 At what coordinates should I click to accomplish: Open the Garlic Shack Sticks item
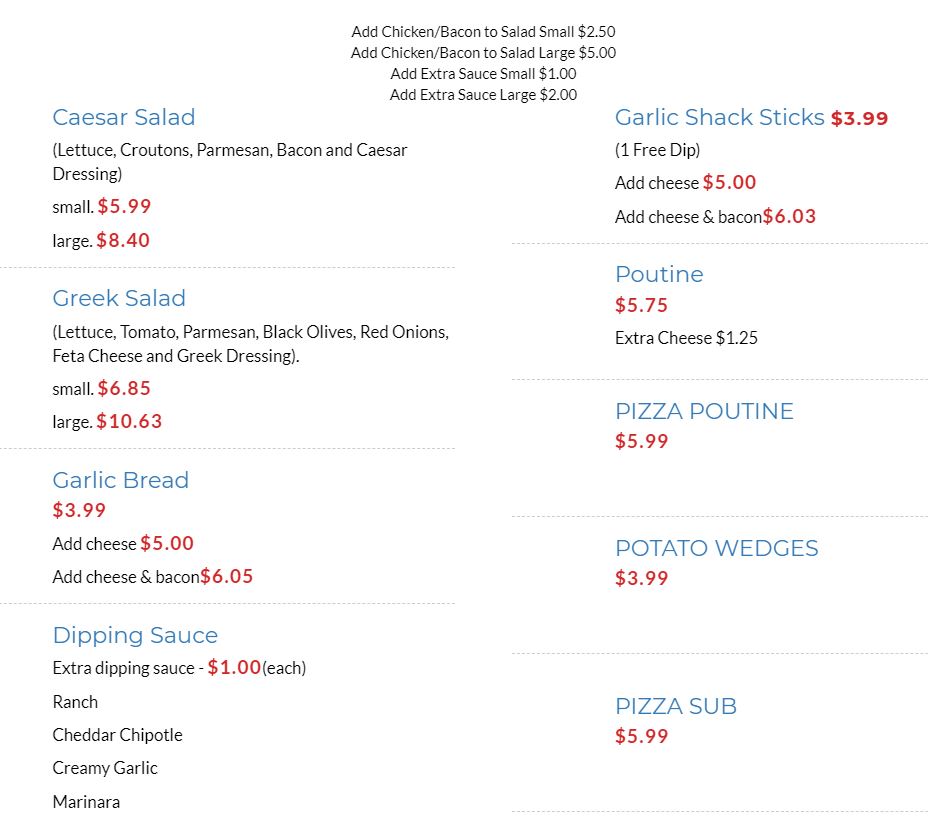coord(719,117)
